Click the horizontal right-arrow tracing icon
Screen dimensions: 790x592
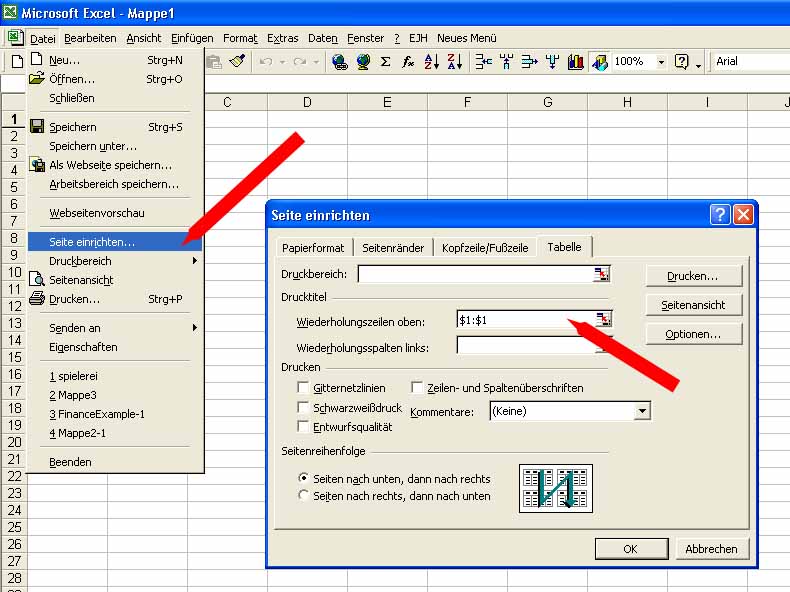[x=529, y=62]
